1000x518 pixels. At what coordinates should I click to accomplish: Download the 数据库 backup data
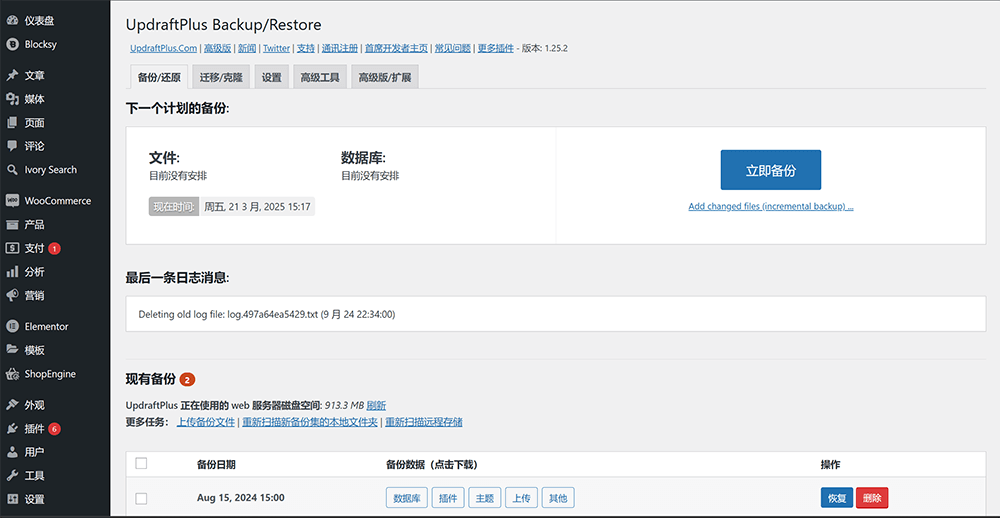[406, 498]
